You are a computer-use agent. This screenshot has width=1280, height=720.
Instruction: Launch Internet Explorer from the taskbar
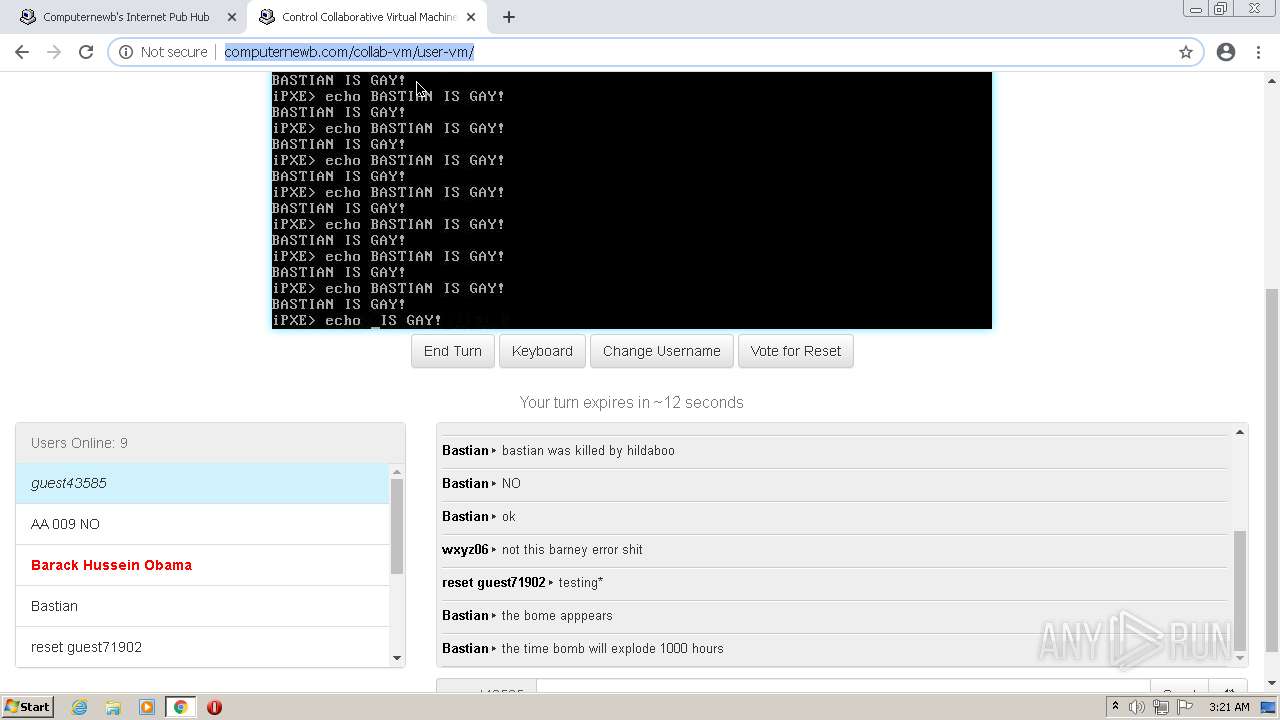[80, 707]
